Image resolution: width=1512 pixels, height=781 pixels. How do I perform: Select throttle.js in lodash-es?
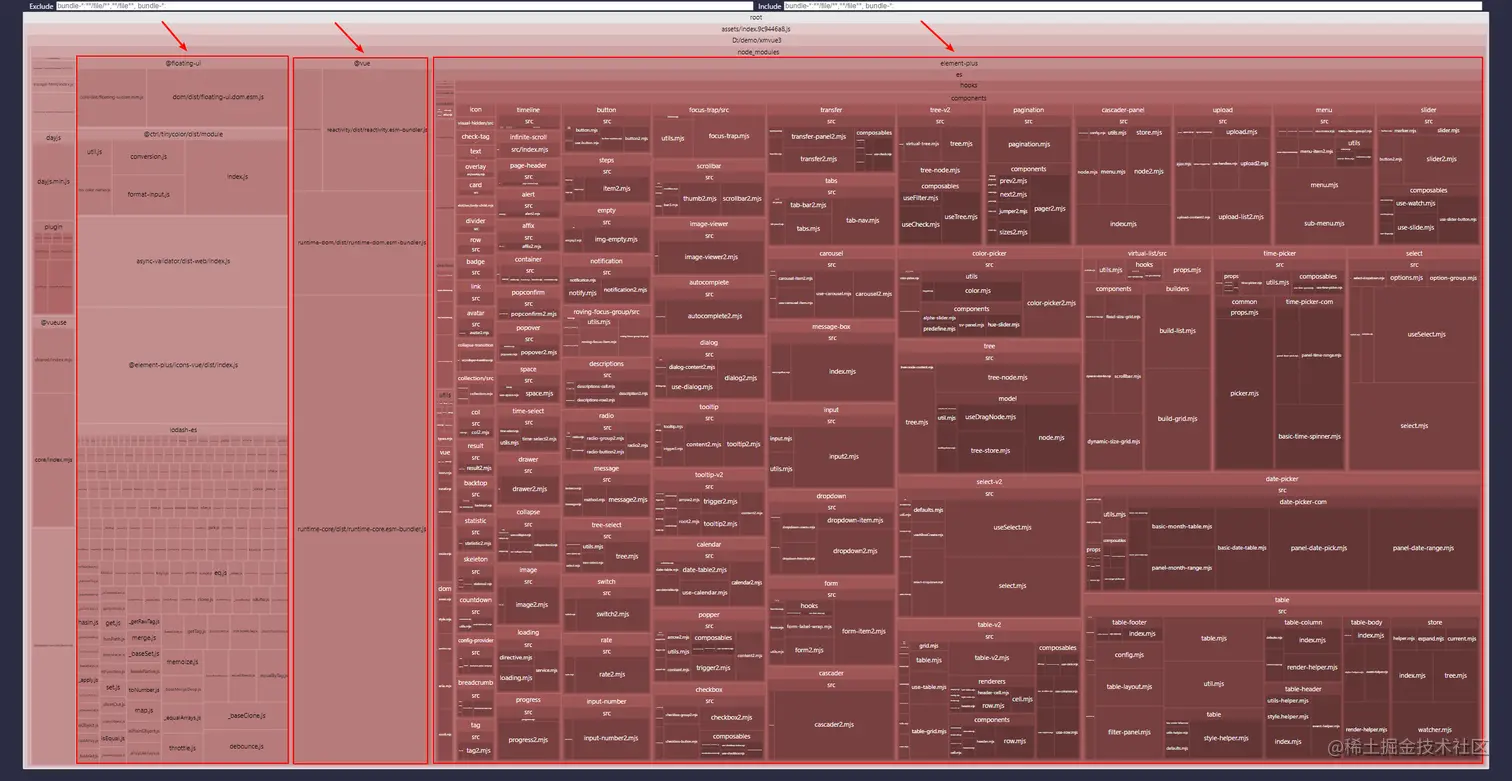click(x=182, y=748)
